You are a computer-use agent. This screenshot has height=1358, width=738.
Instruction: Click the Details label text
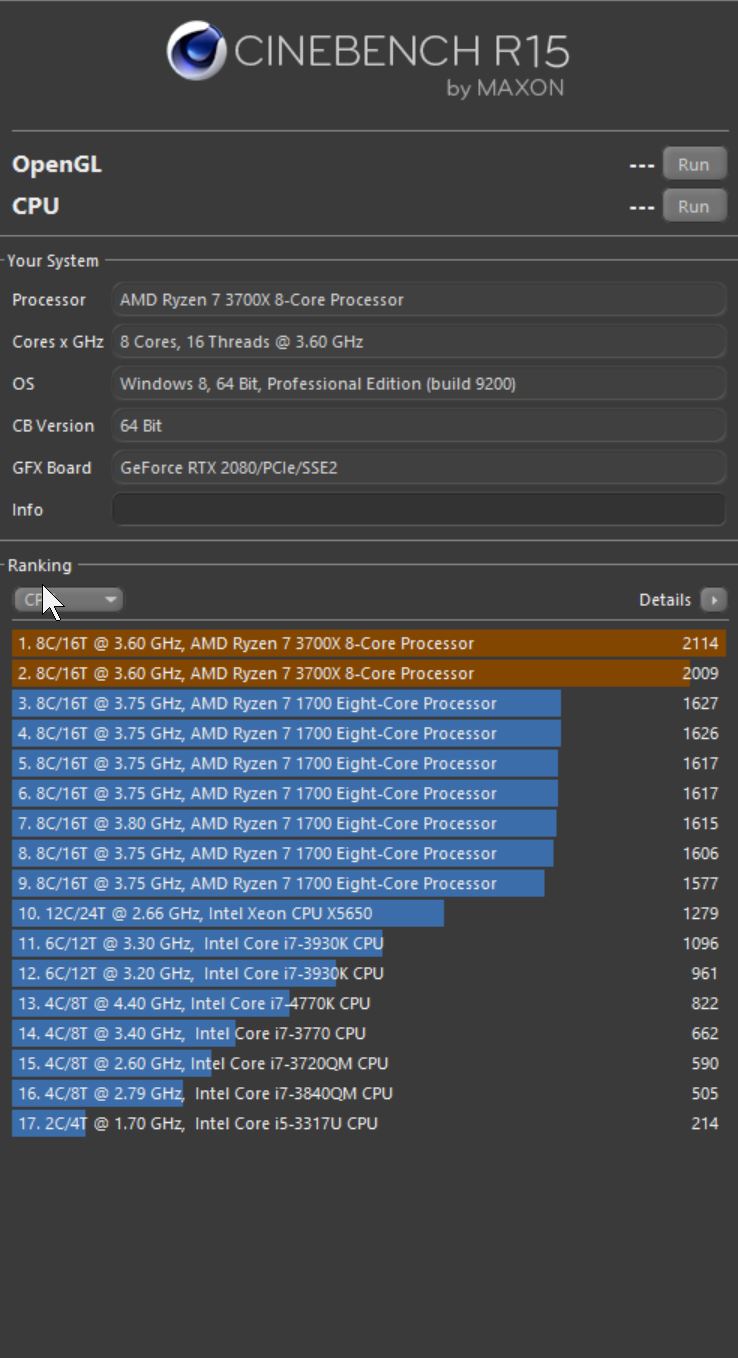click(665, 600)
